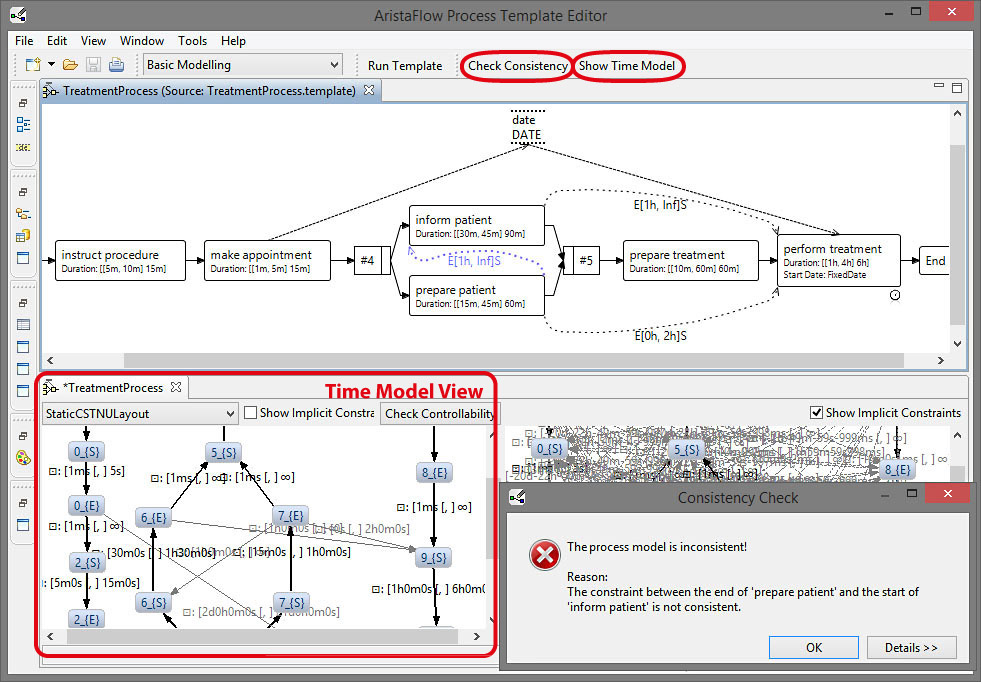The width and height of the screenshot is (981, 682).
Task: Select time model node 6_{E}
Action: (x=153, y=518)
